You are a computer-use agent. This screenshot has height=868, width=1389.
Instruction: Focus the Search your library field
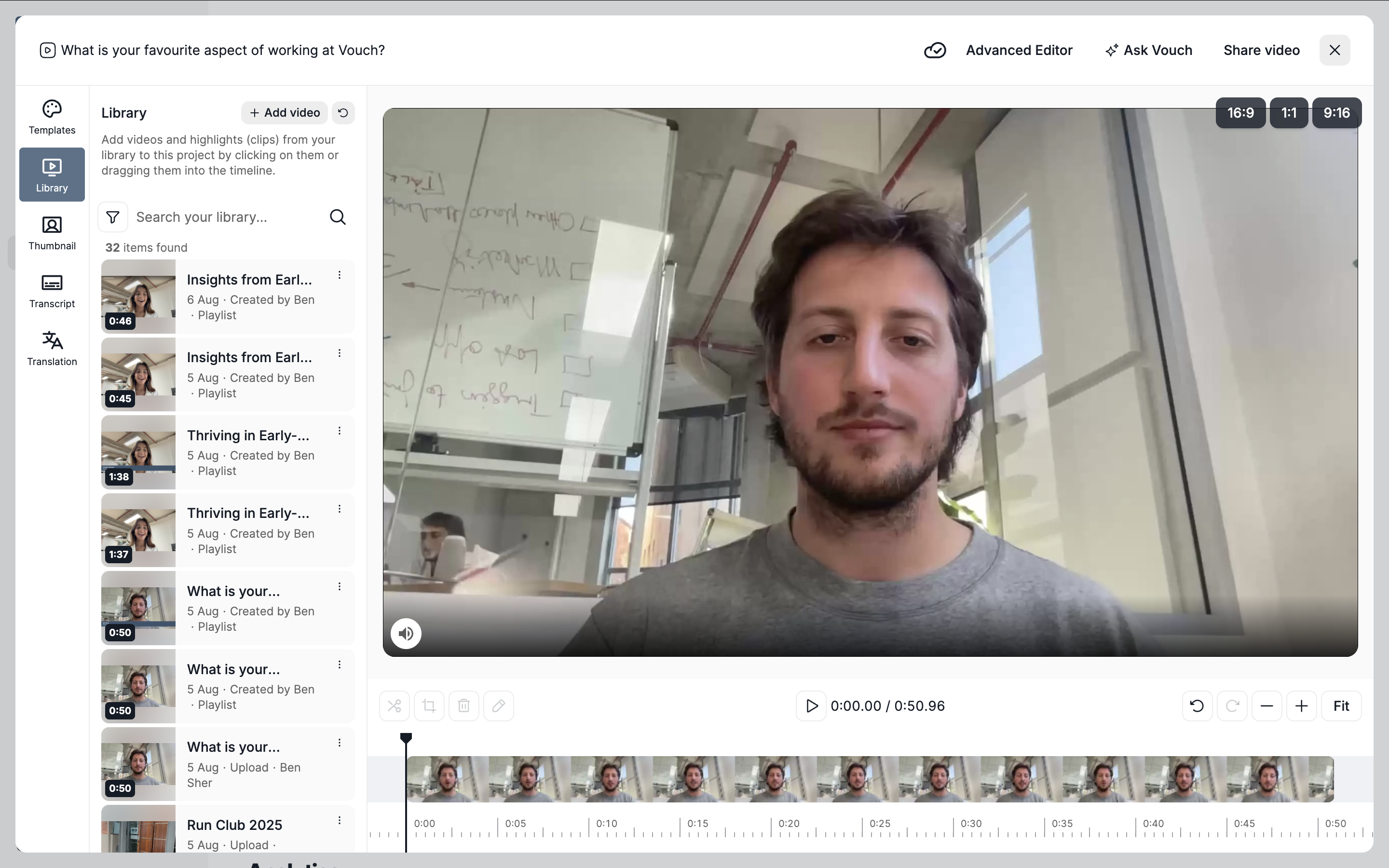coord(227,217)
